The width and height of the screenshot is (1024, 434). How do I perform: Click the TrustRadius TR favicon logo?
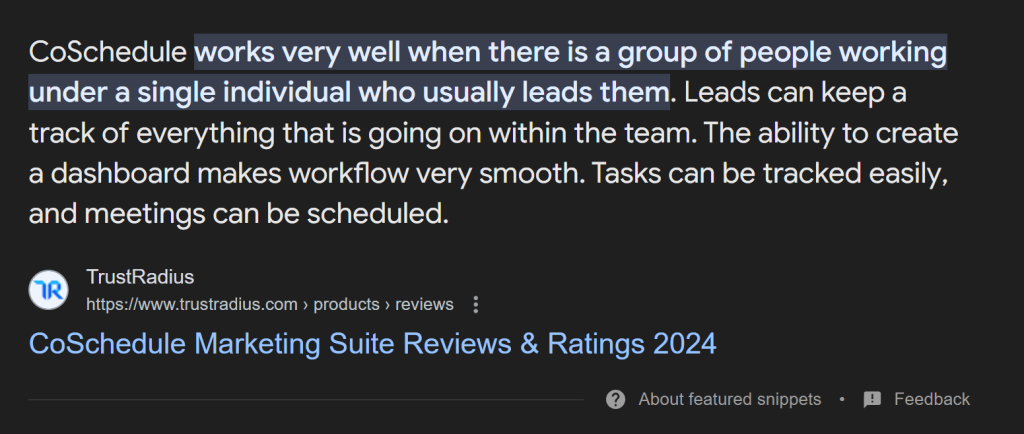click(x=49, y=290)
